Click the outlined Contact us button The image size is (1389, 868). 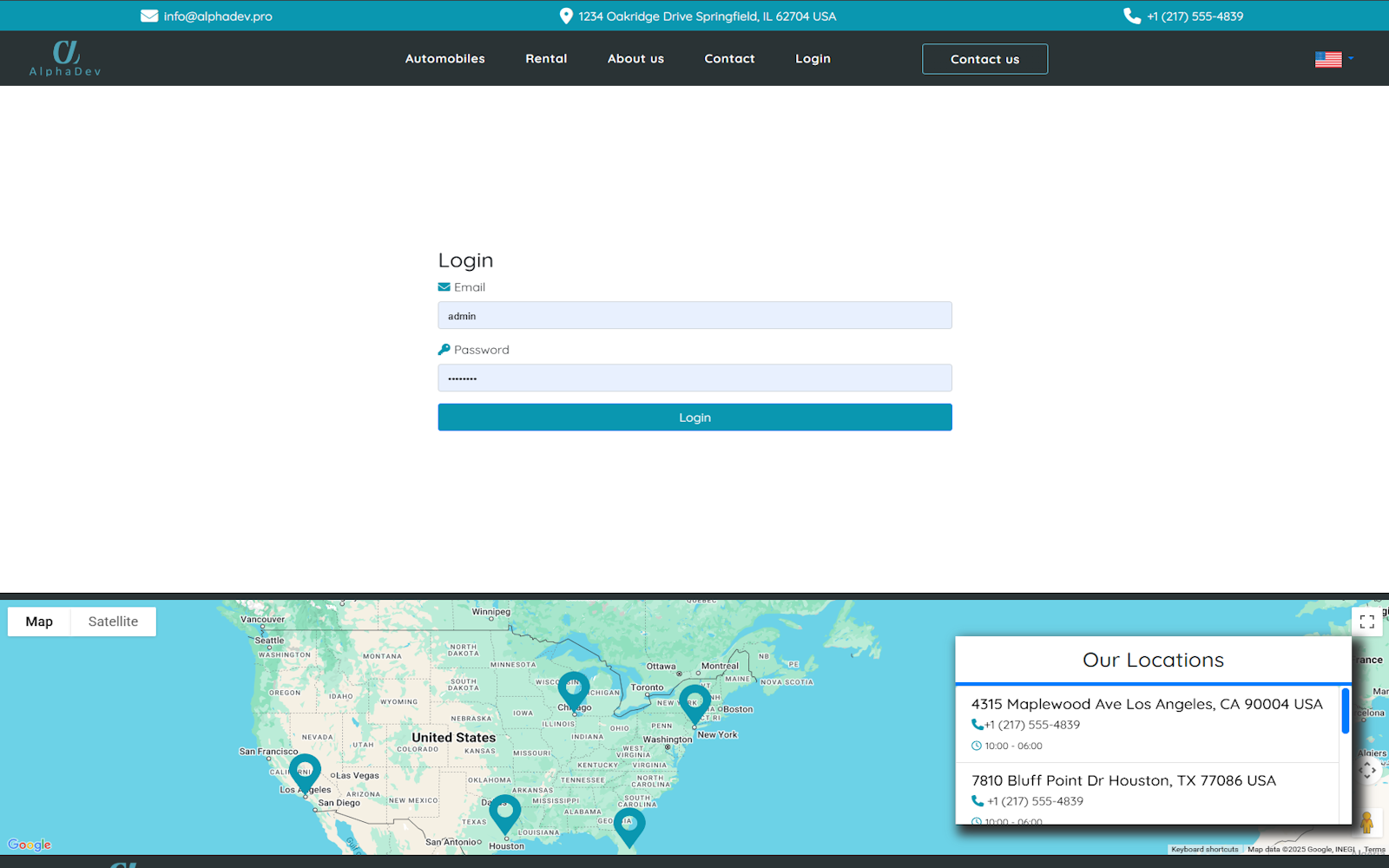click(984, 59)
